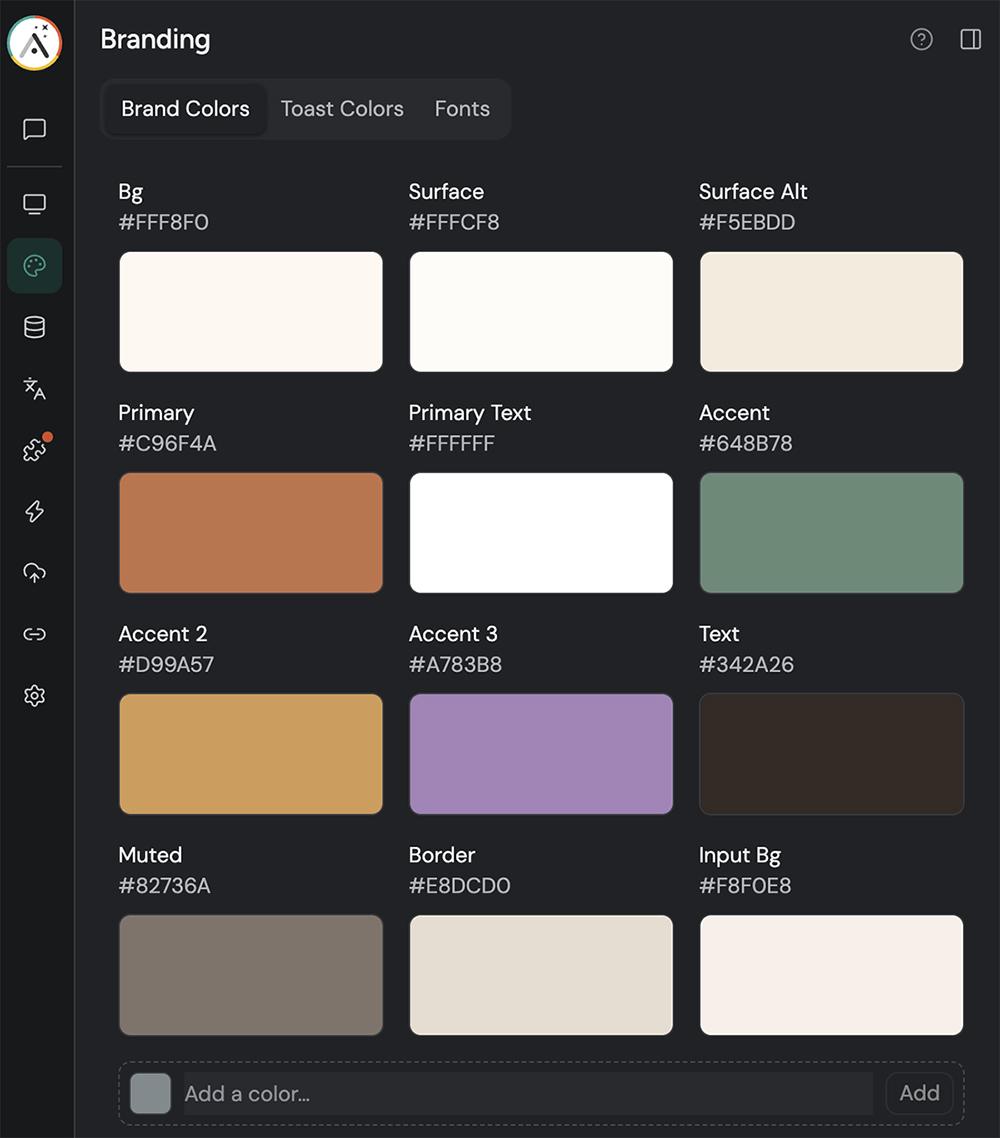Select the Muted gray-brown swatch
The height and width of the screenshot is (1138, 1000).
click(251, 975)
